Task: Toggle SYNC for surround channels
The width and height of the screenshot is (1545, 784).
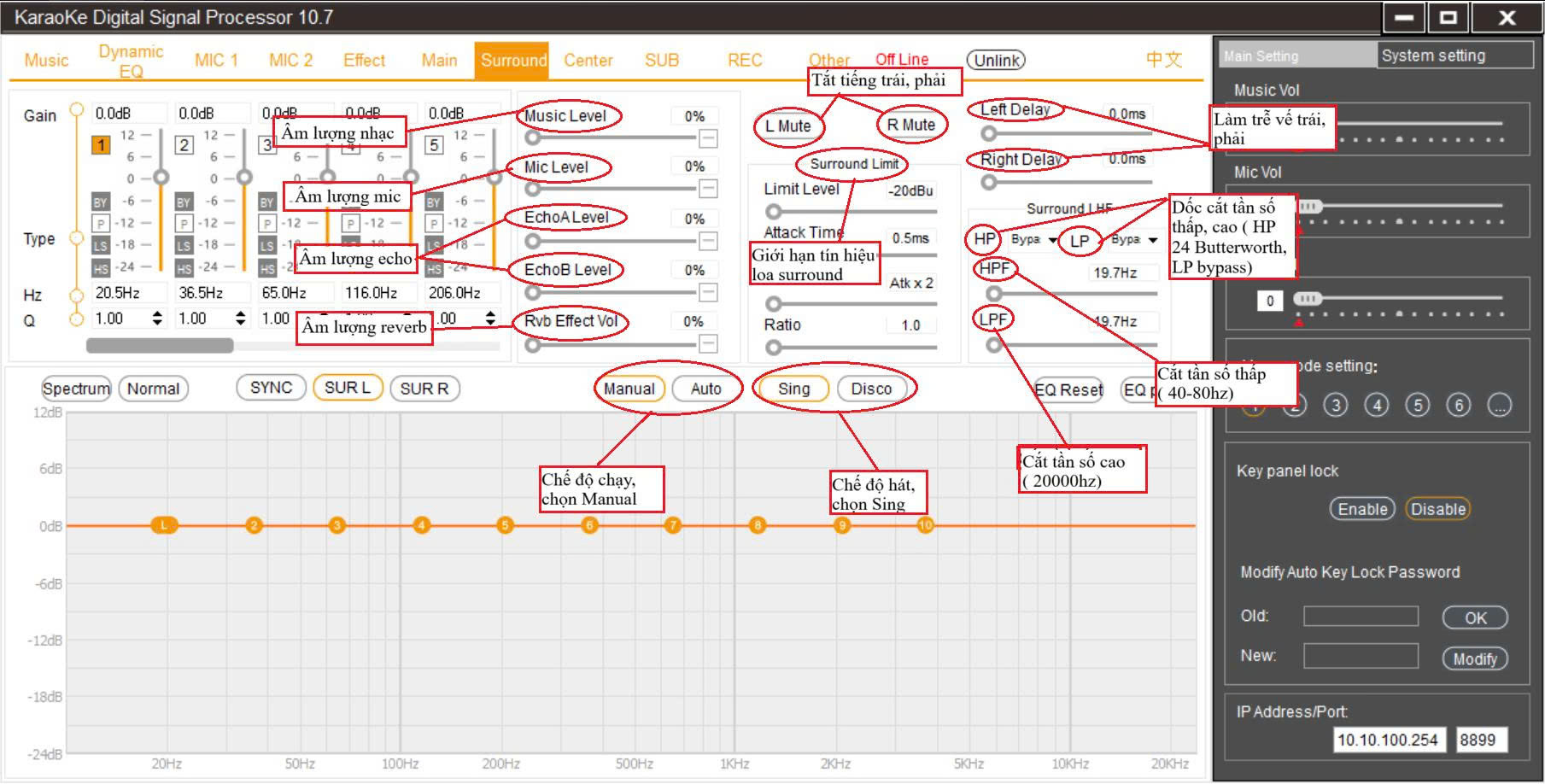Action: (272, 388)
